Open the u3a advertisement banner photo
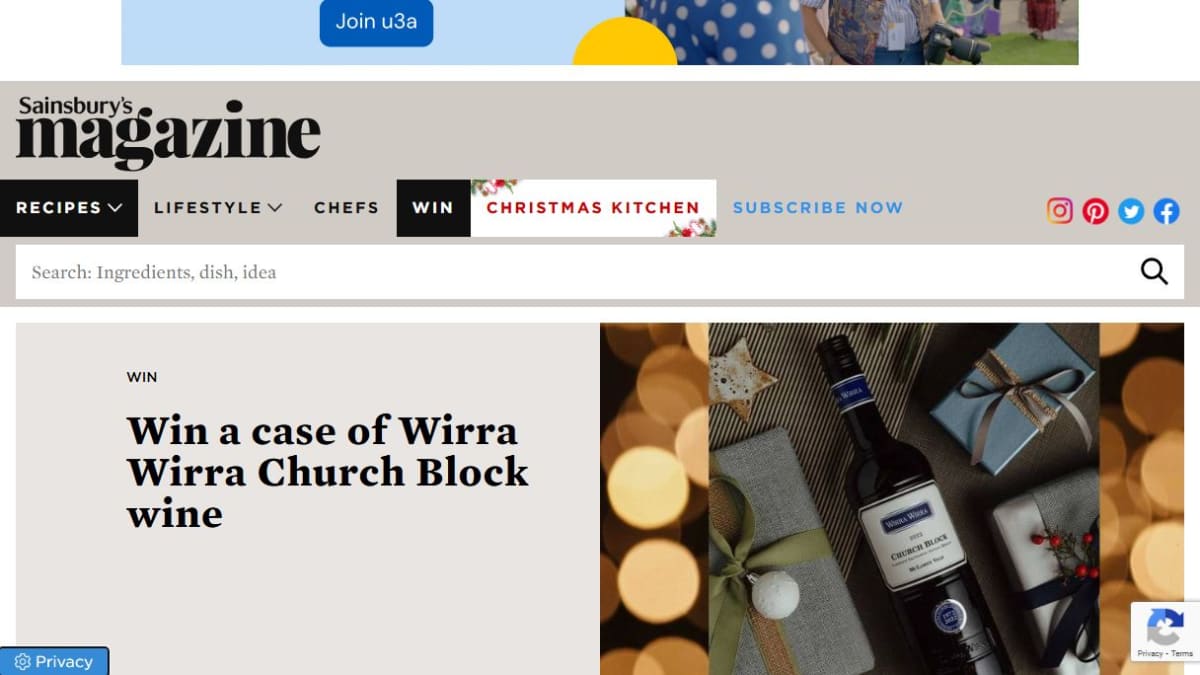This screenshot has height=675, width=1200. pyautogui.click(x=851, y=32)
